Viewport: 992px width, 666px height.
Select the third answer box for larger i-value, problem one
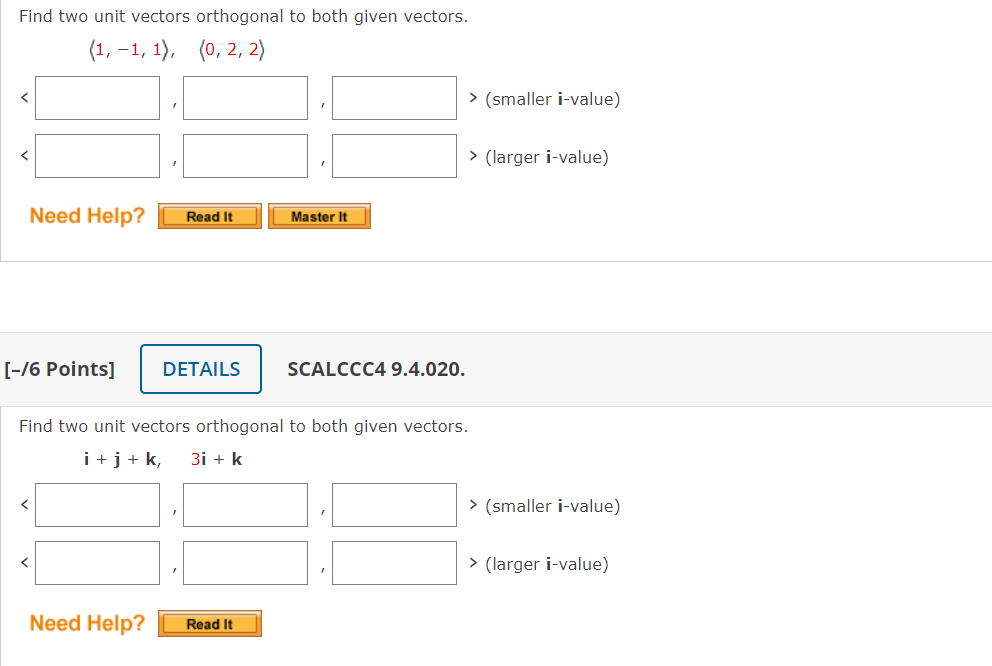[393, 155]
